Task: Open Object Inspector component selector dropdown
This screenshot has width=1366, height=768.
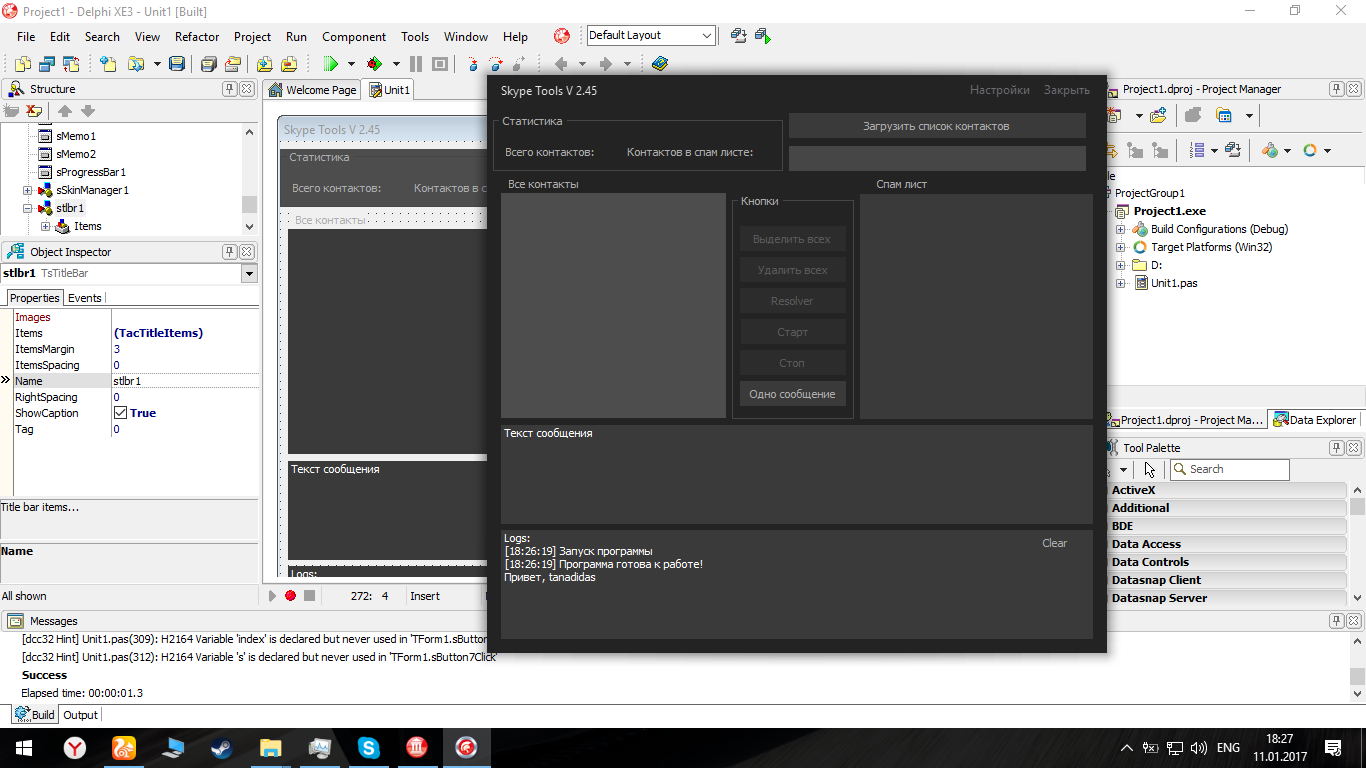Action: [x=249, y=274]
